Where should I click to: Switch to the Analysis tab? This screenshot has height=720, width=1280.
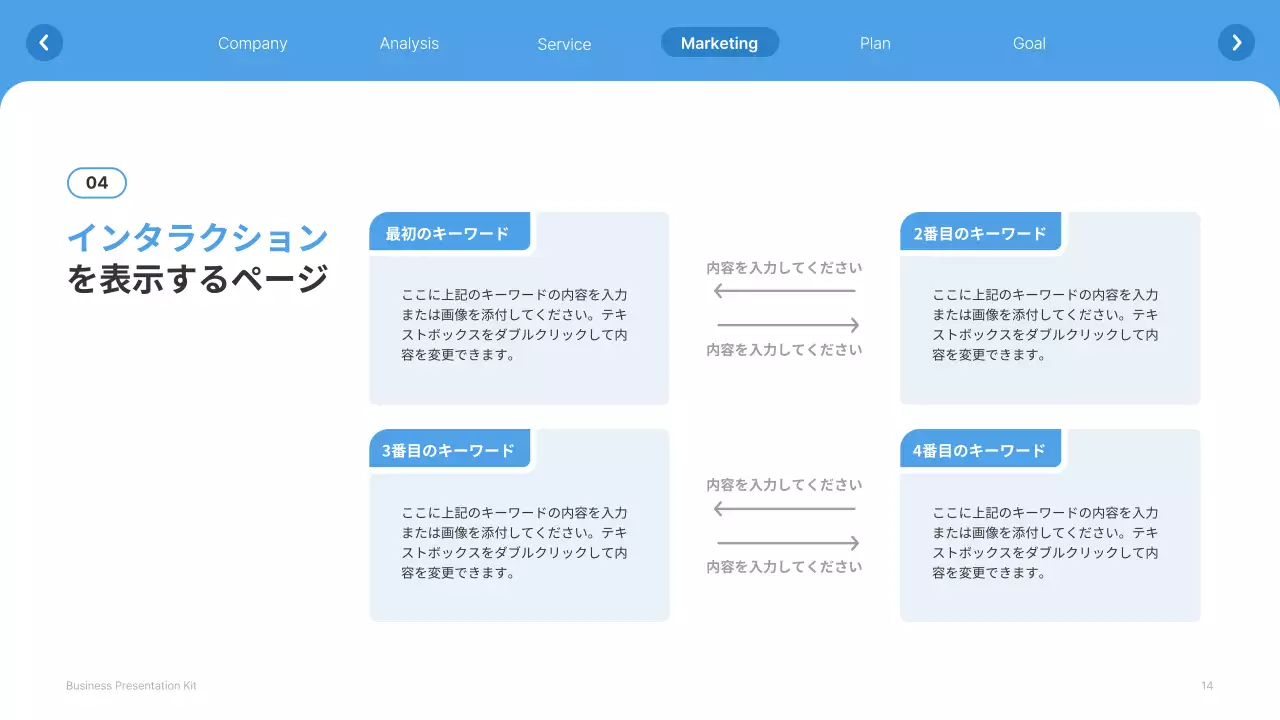coord(409,43)
